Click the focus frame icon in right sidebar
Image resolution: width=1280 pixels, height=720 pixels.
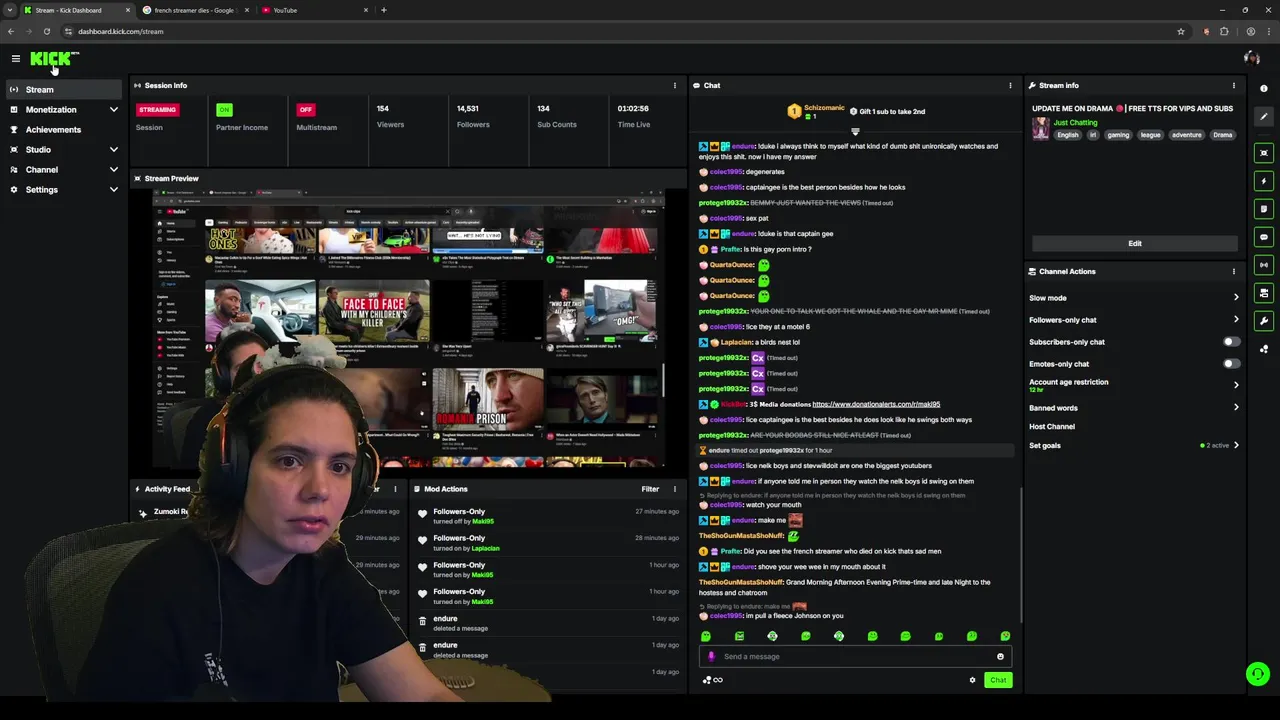(1264, 153)
